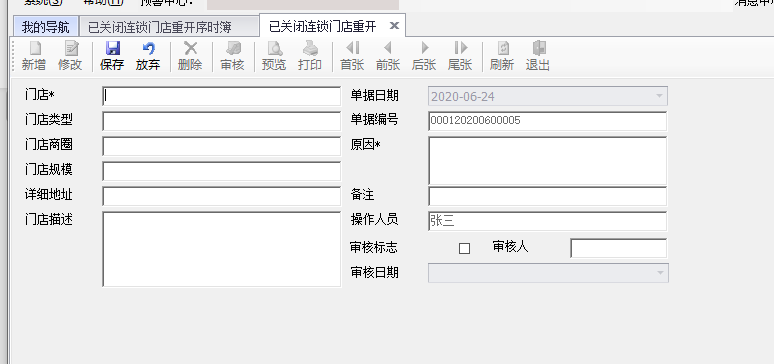This screenshot has width=774, height=364.
Task: Switch to 已关闭连锁门店重开序时簿 tab
Action: click(159, 27)
